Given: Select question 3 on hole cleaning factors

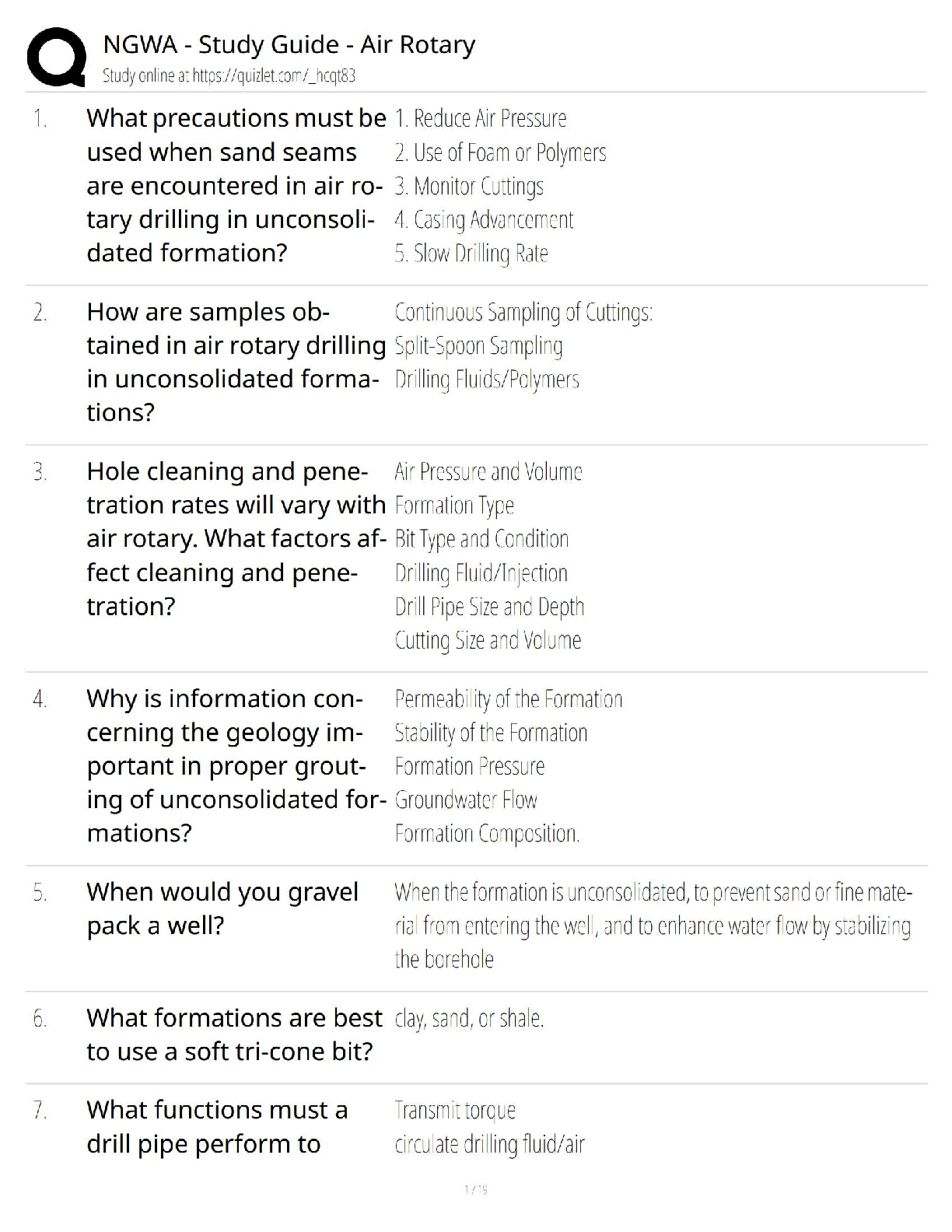Looking at the screenshot, I should [235, 538].
